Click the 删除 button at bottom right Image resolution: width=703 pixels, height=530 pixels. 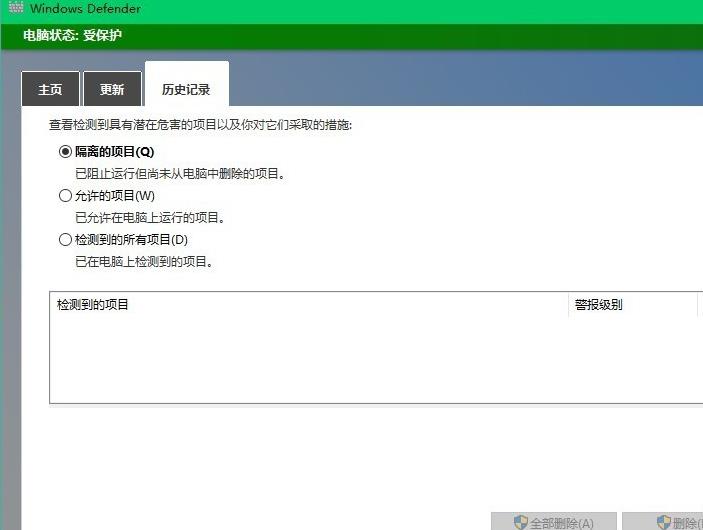(x=663, y=521)
